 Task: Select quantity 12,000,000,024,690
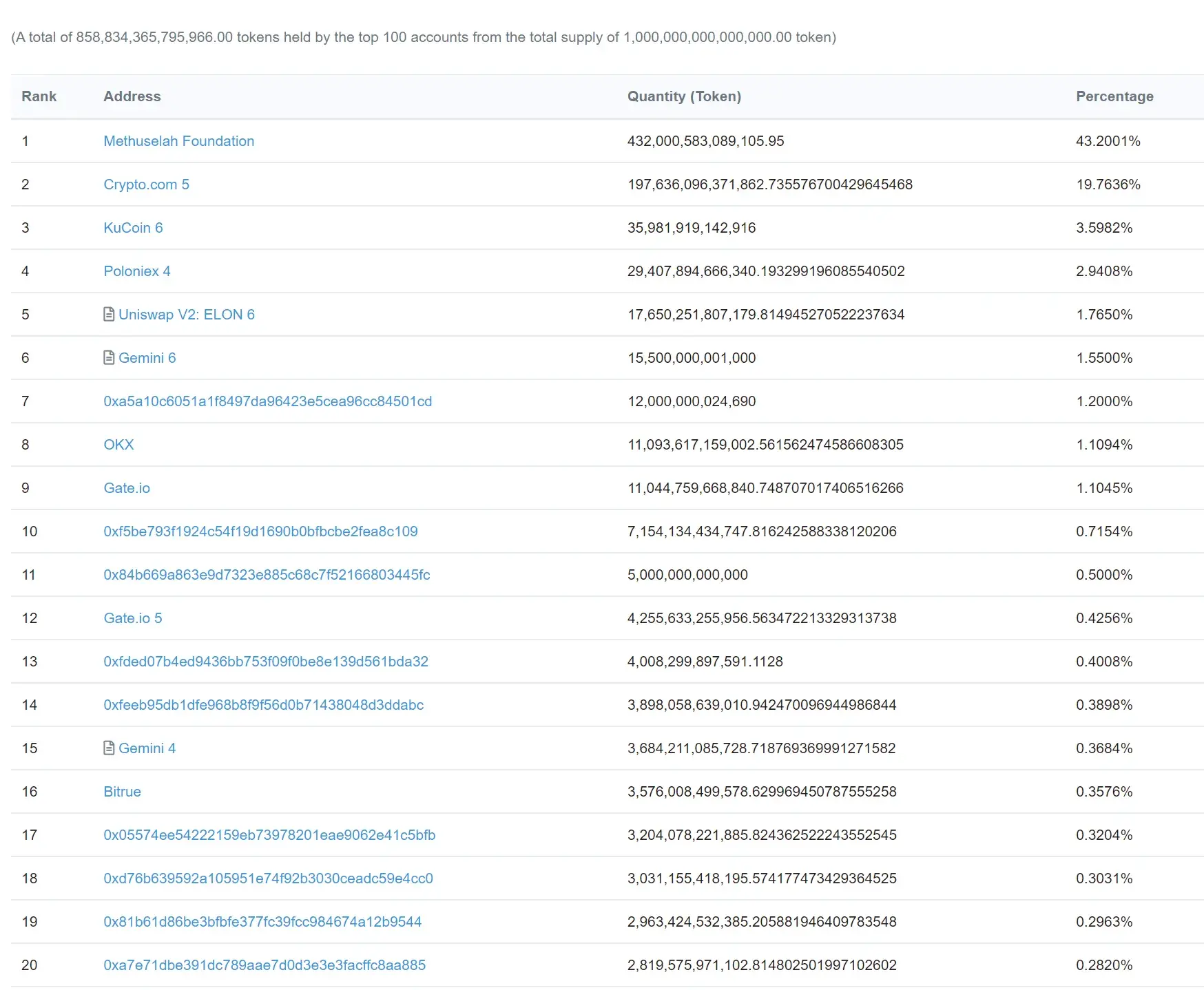[x=692, y=401]
